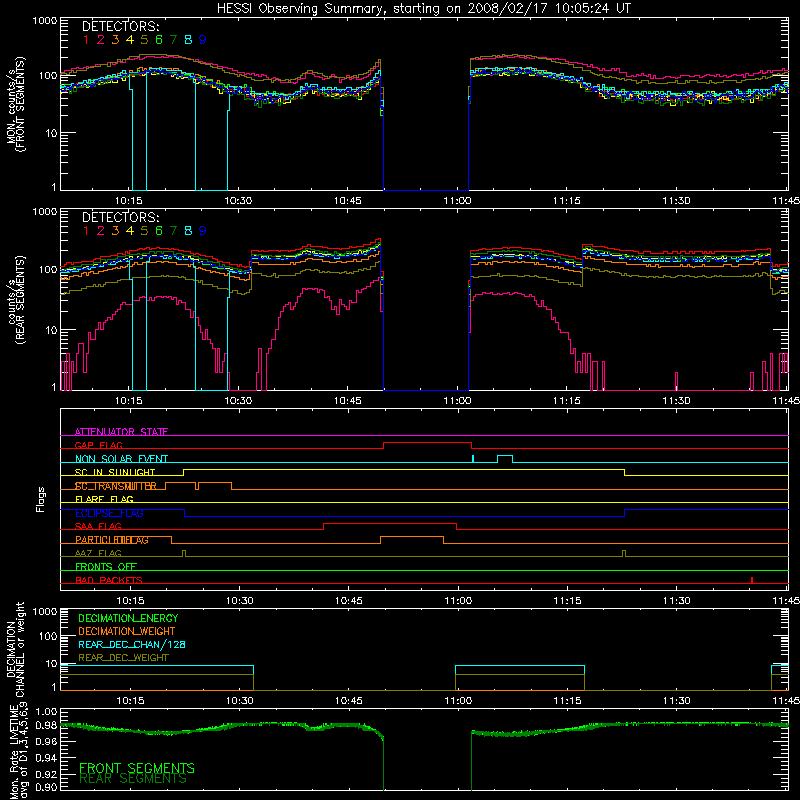Click the FRONTS_OFF flag label
This screenshot has width=800, height=800.
click(106, 567)
